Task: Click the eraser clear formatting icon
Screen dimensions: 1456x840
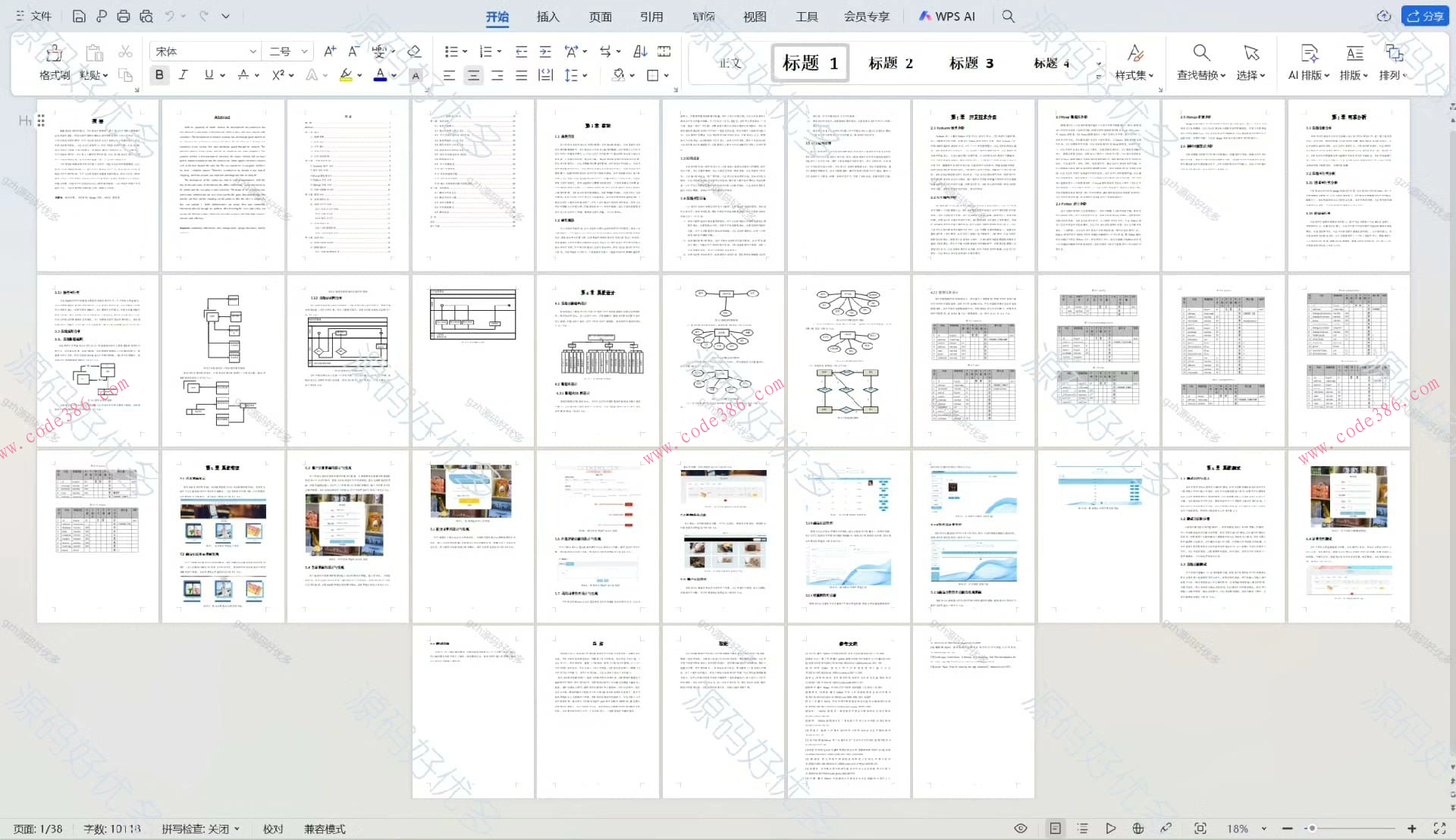Action: 414,52
